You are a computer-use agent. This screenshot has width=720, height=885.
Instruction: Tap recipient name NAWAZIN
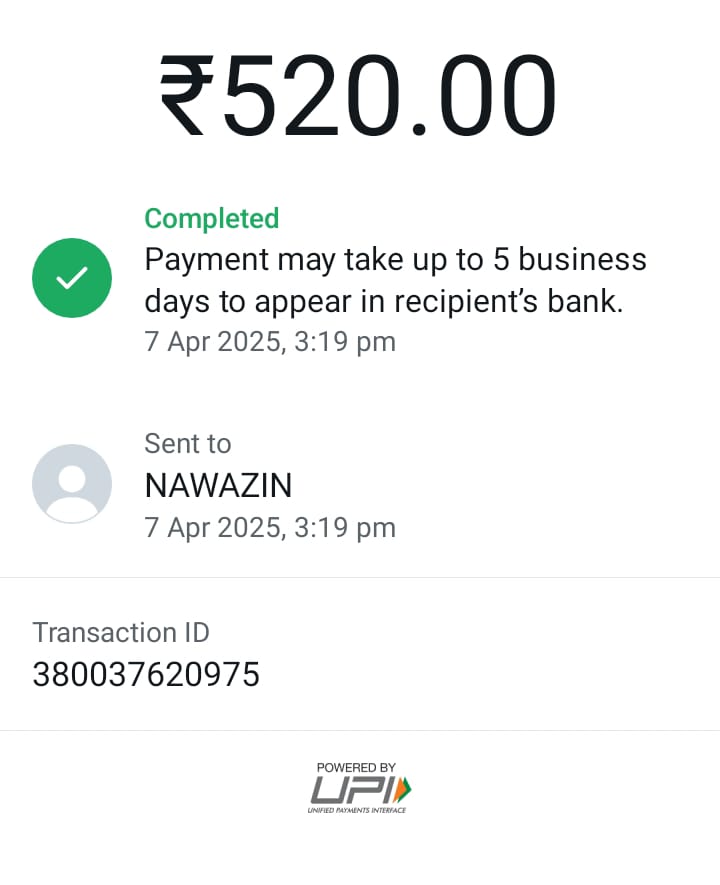218,486
